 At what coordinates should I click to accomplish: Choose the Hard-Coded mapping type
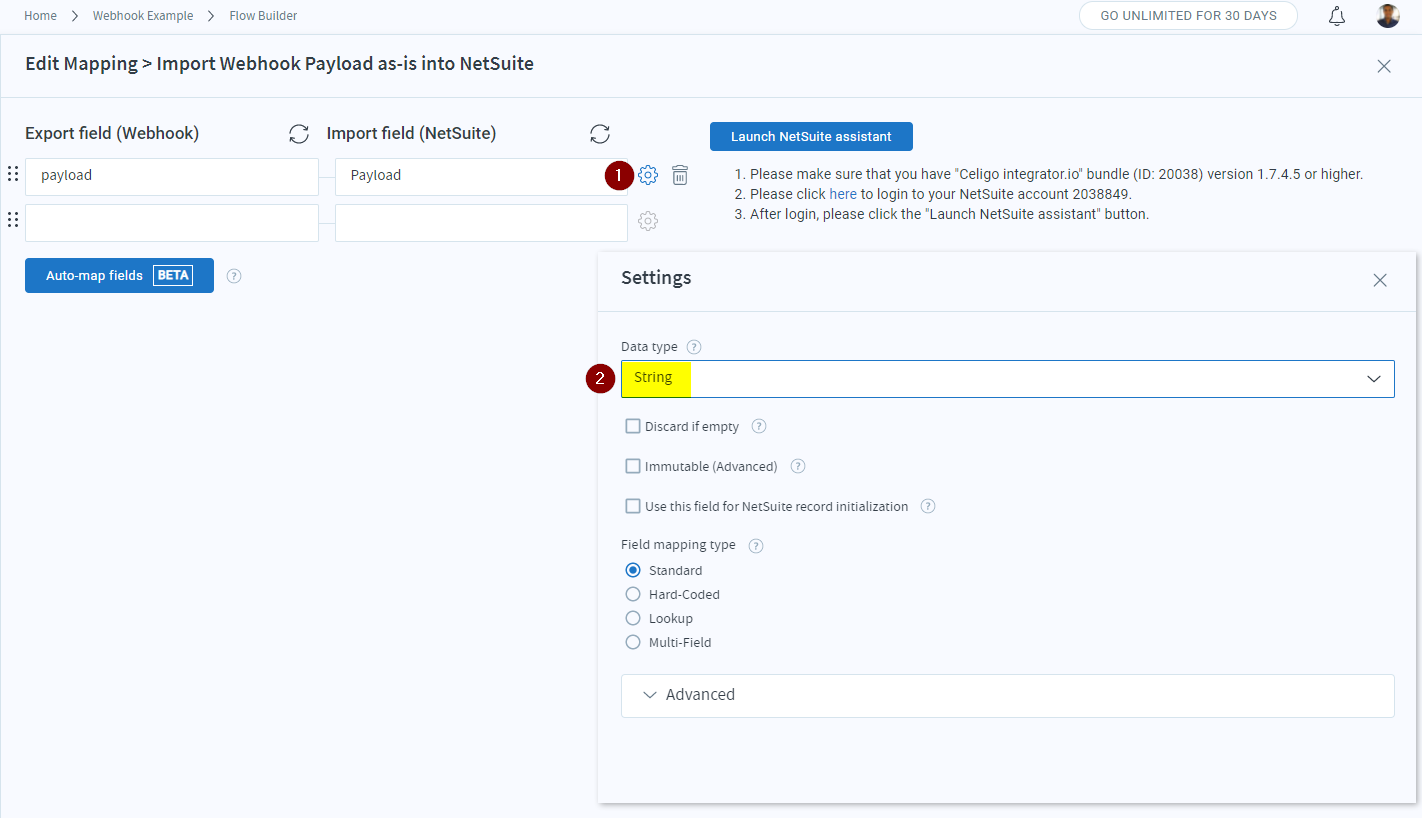(633, 594)
